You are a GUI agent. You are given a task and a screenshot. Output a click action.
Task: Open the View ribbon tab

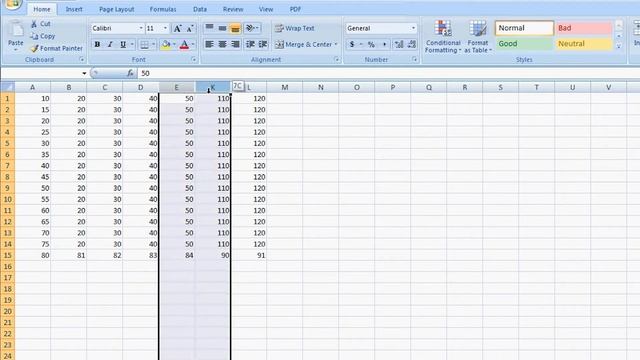pos(266,9)
